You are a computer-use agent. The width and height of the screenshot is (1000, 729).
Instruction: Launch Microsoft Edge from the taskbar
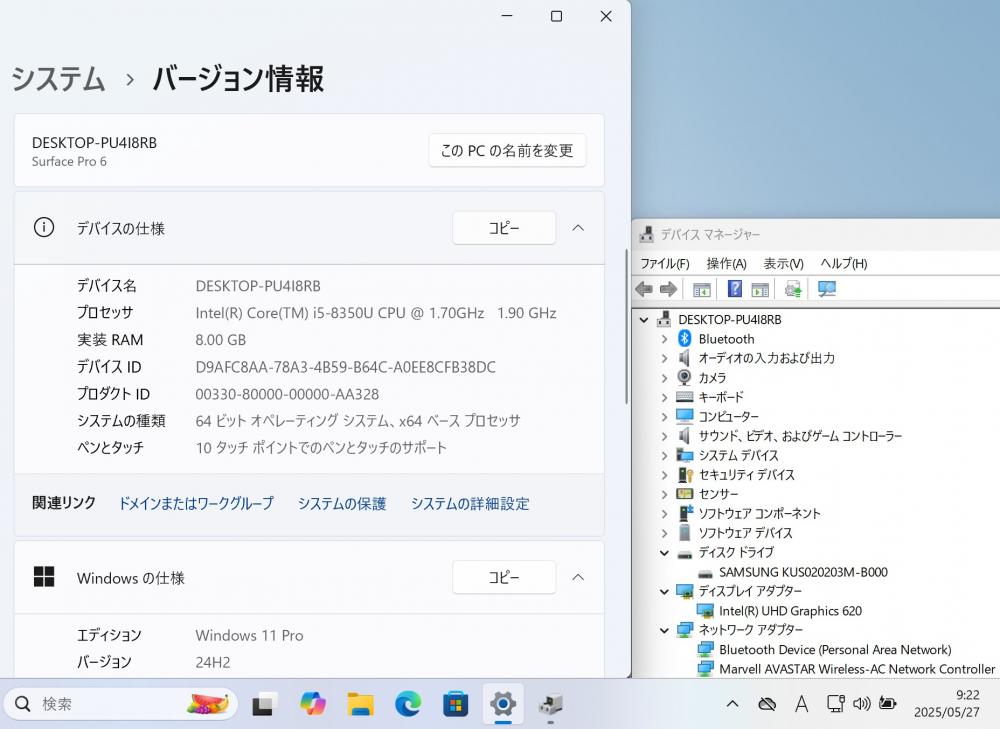pos(408,704)
